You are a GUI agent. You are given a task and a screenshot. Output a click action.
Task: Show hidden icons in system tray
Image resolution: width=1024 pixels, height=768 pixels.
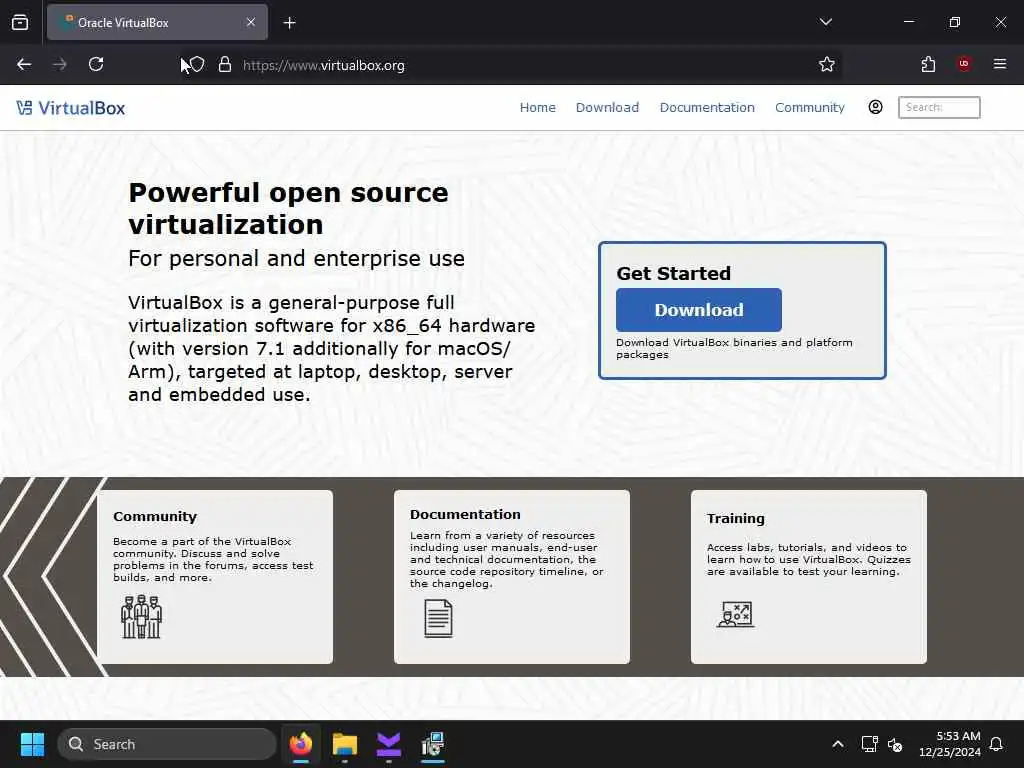838,744
